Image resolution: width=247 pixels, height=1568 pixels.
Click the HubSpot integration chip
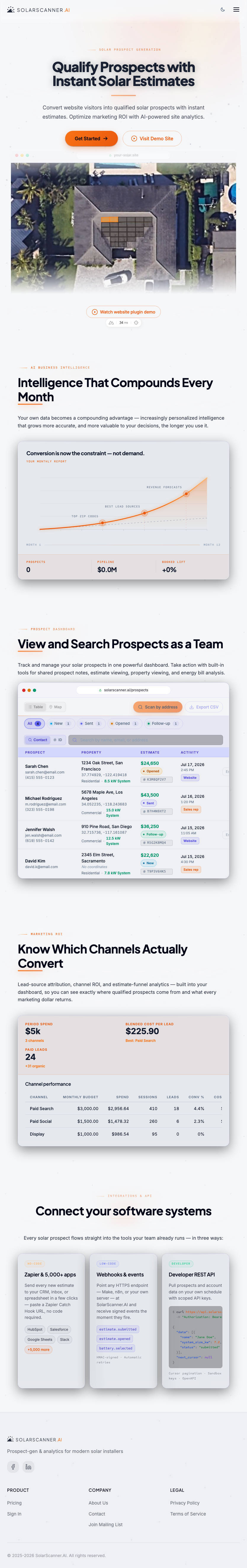(35, 1329)
